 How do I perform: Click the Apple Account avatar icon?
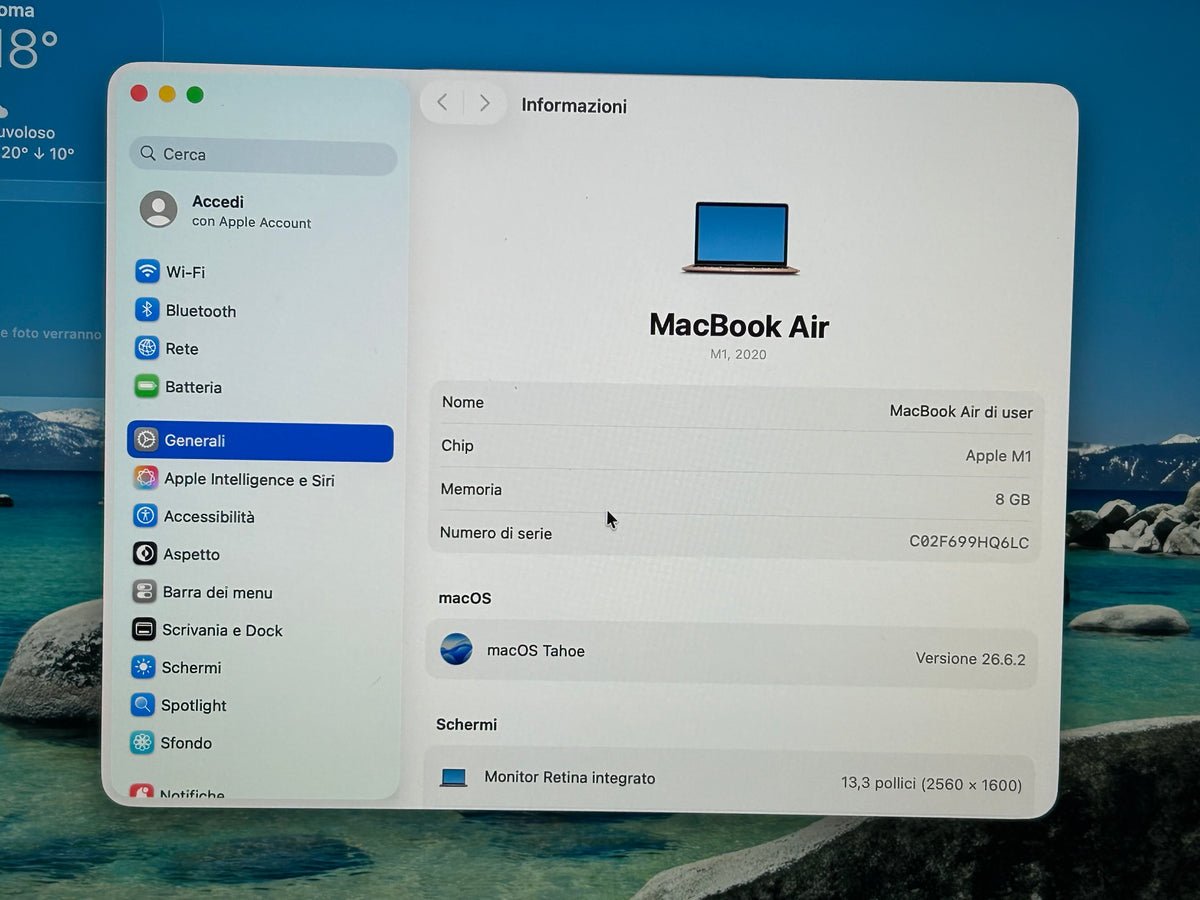point(159,210)
